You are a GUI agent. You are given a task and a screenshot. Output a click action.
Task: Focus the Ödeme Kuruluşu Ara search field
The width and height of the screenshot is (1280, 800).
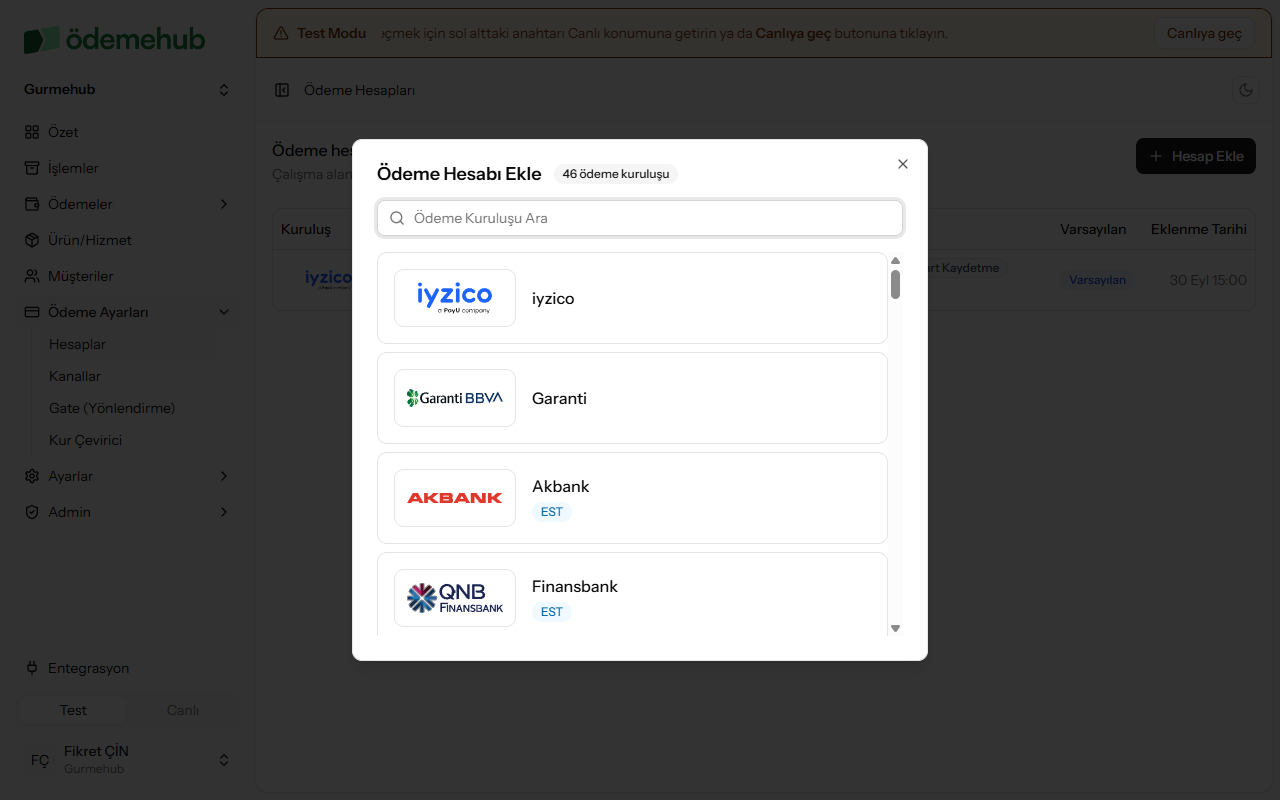tap(640, 218)
